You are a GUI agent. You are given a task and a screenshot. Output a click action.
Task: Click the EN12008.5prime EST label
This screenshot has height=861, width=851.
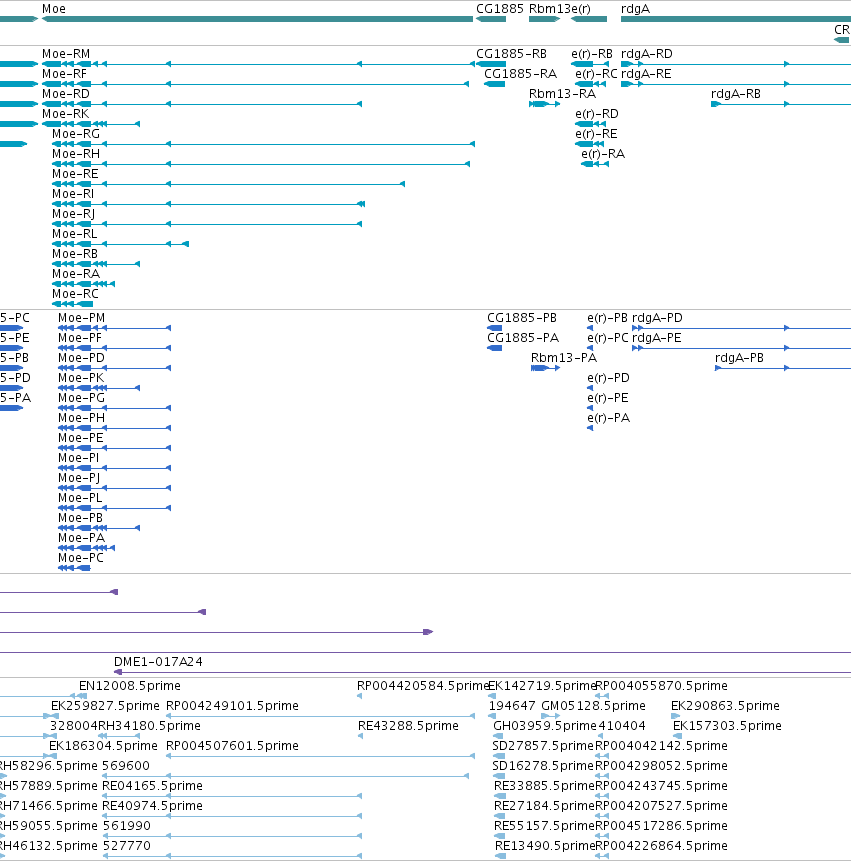coord(130,686)
